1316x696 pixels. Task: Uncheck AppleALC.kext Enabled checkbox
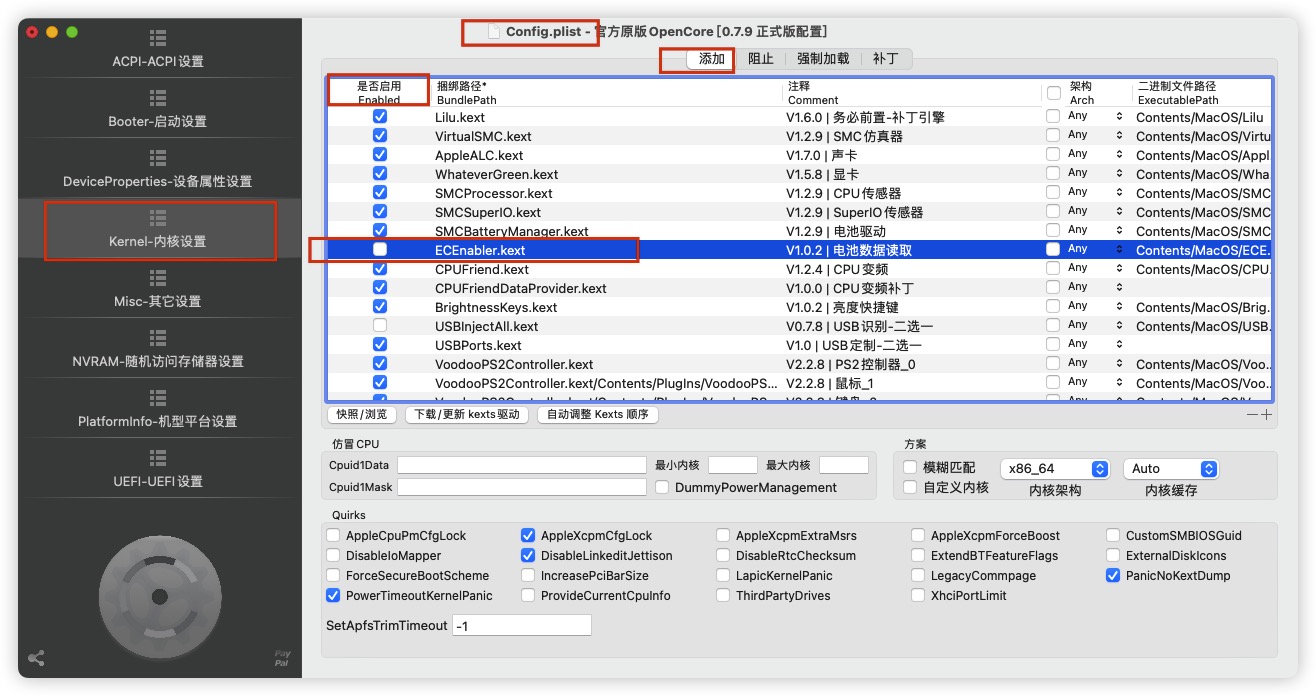380,154
